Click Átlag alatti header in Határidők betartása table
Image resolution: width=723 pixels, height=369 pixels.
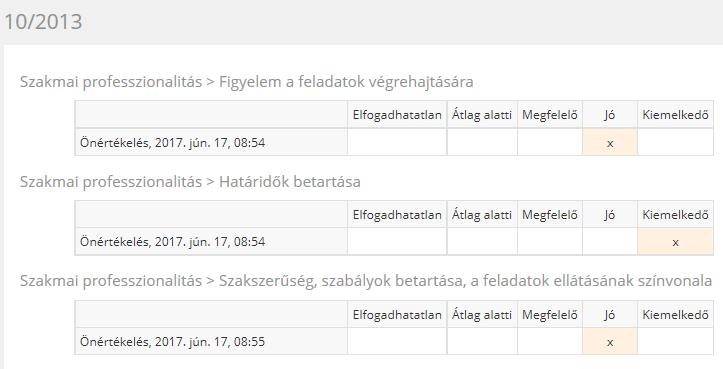tap(482, 215)
